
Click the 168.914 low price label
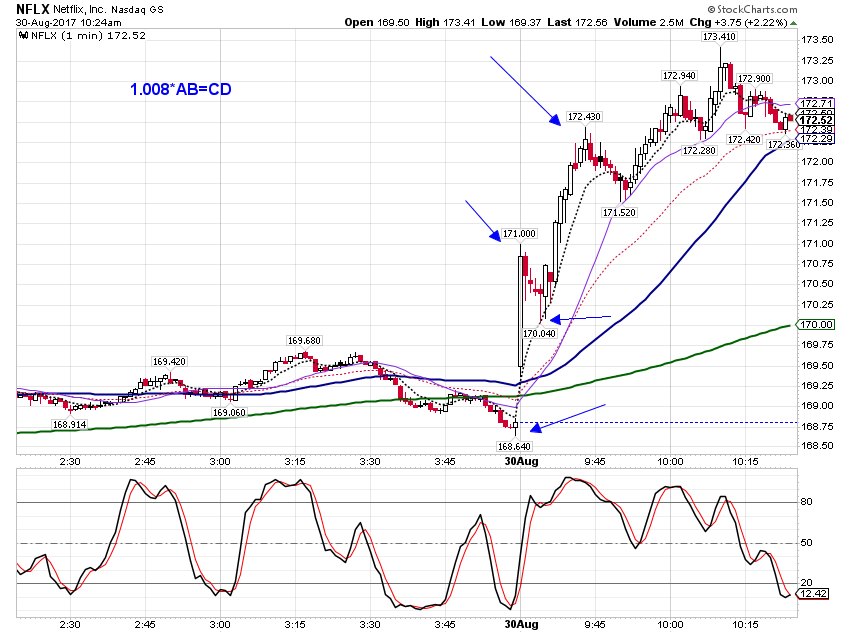point(69,424)
